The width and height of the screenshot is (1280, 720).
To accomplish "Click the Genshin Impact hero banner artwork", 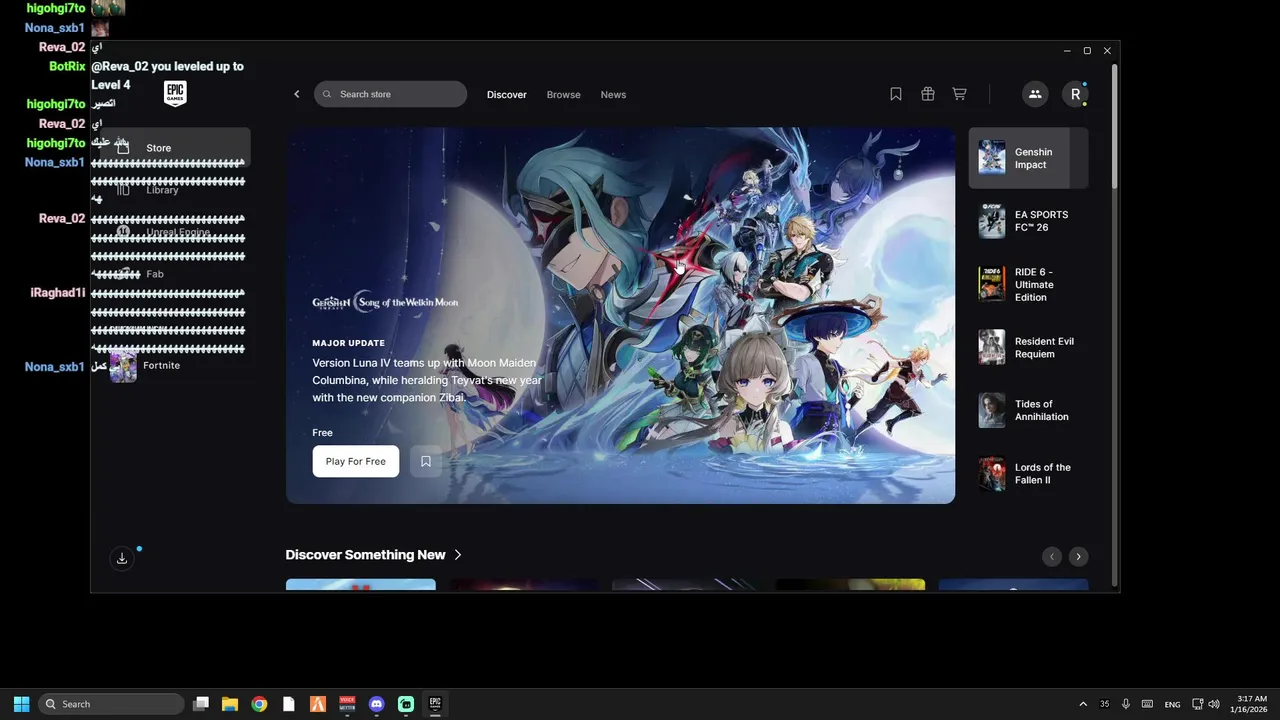I will (620, 315).
